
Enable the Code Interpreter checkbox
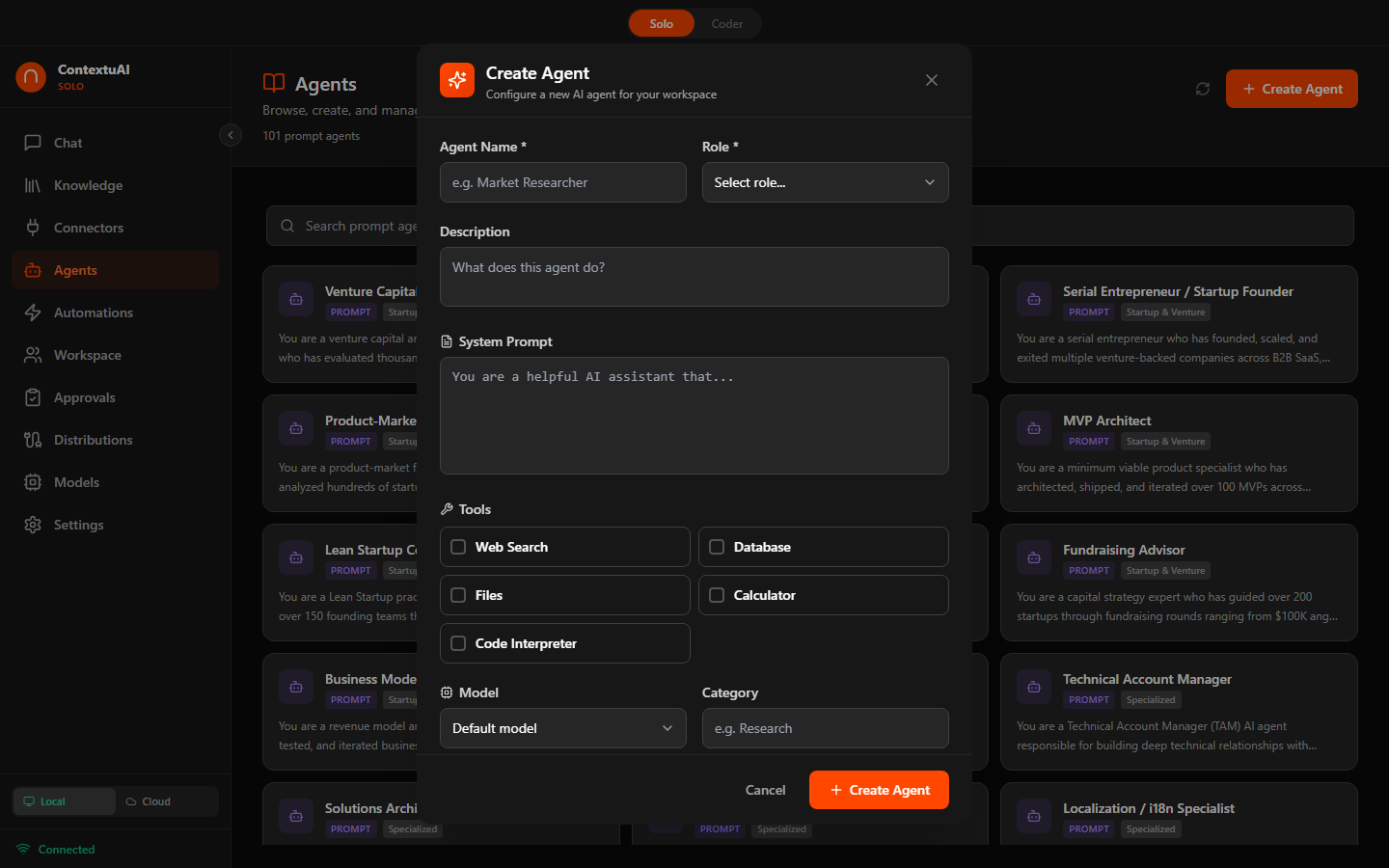point(458,643)
